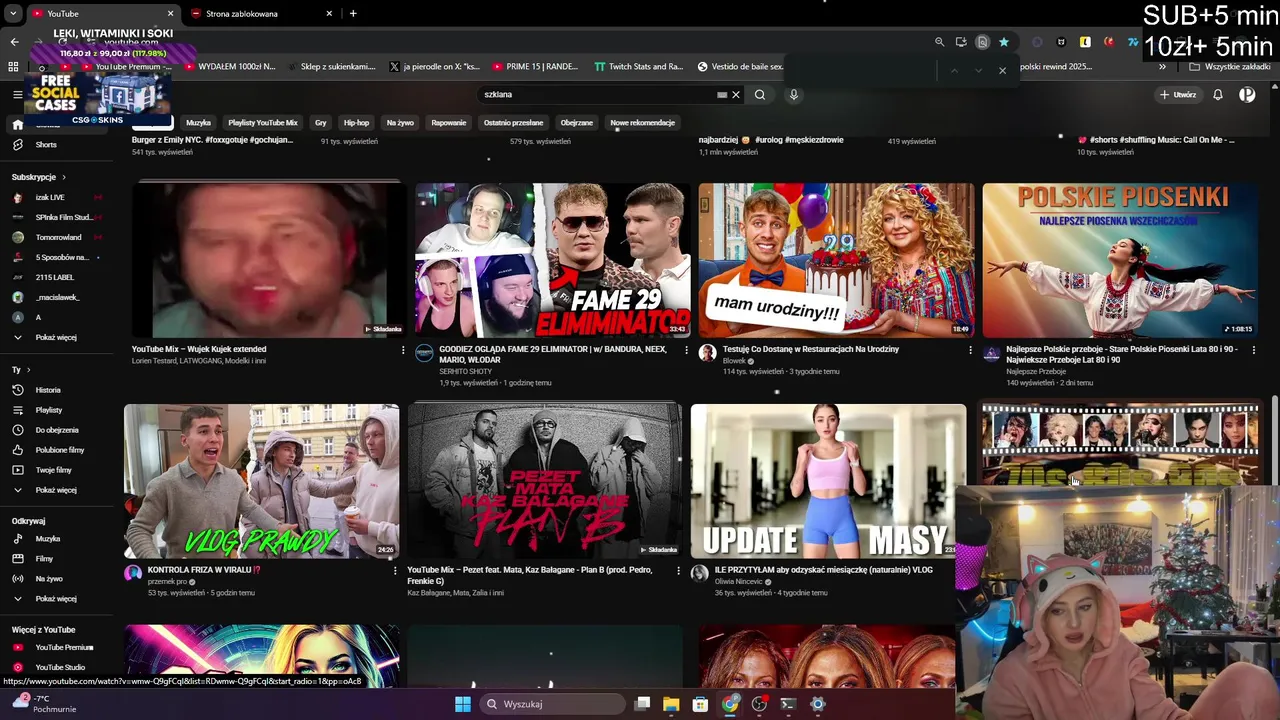1280x720 pixels.
Task: Open Historia in the sidebar
Action: pos(48,390)
